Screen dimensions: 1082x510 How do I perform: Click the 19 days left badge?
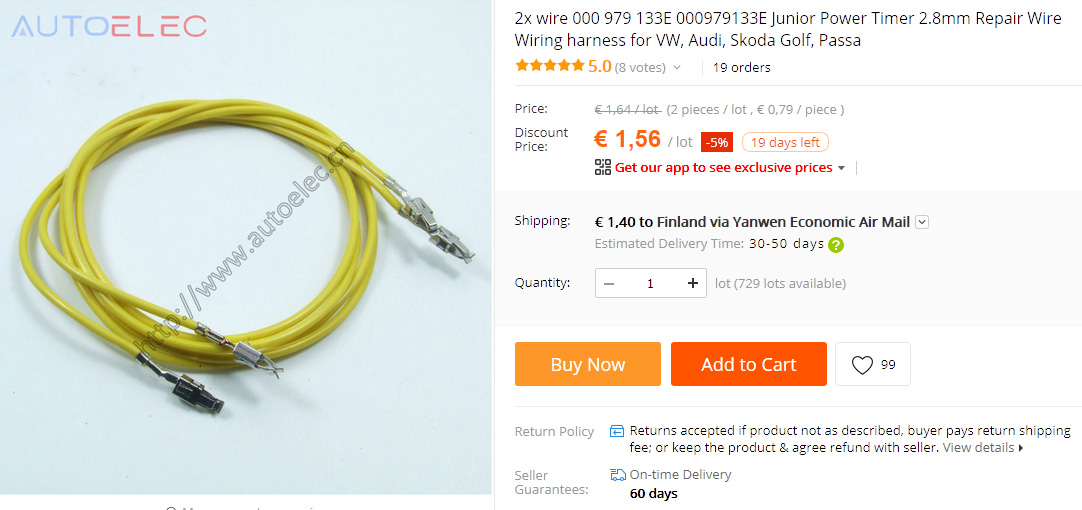click(x=785, y=142)
